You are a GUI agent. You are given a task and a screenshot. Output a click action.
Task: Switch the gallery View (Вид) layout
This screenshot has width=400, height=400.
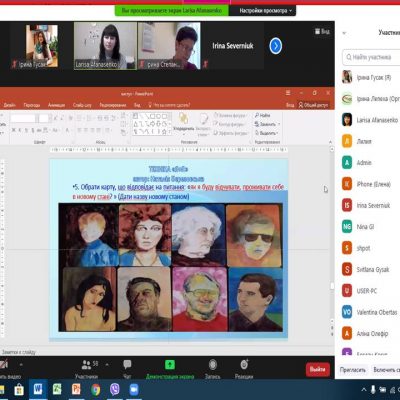pyautogui.click(x=322, y=31)
